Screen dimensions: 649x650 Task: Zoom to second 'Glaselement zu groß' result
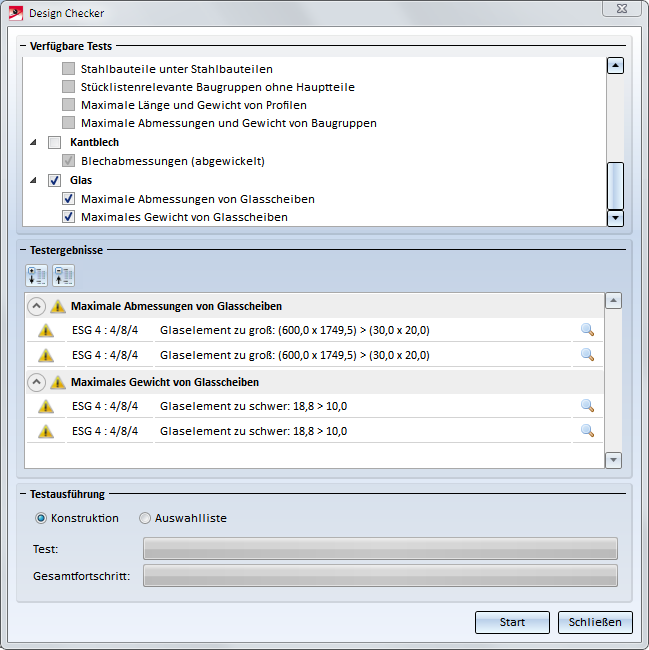587,355
